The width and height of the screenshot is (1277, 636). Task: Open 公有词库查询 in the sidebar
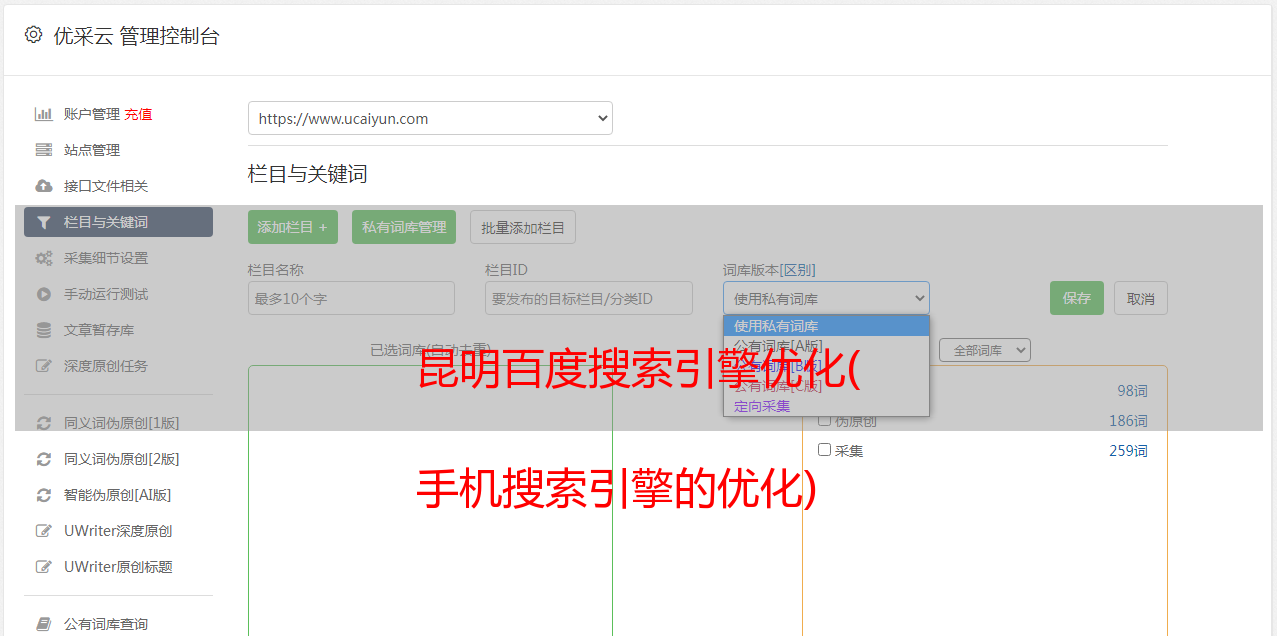[x=106, y=624]
